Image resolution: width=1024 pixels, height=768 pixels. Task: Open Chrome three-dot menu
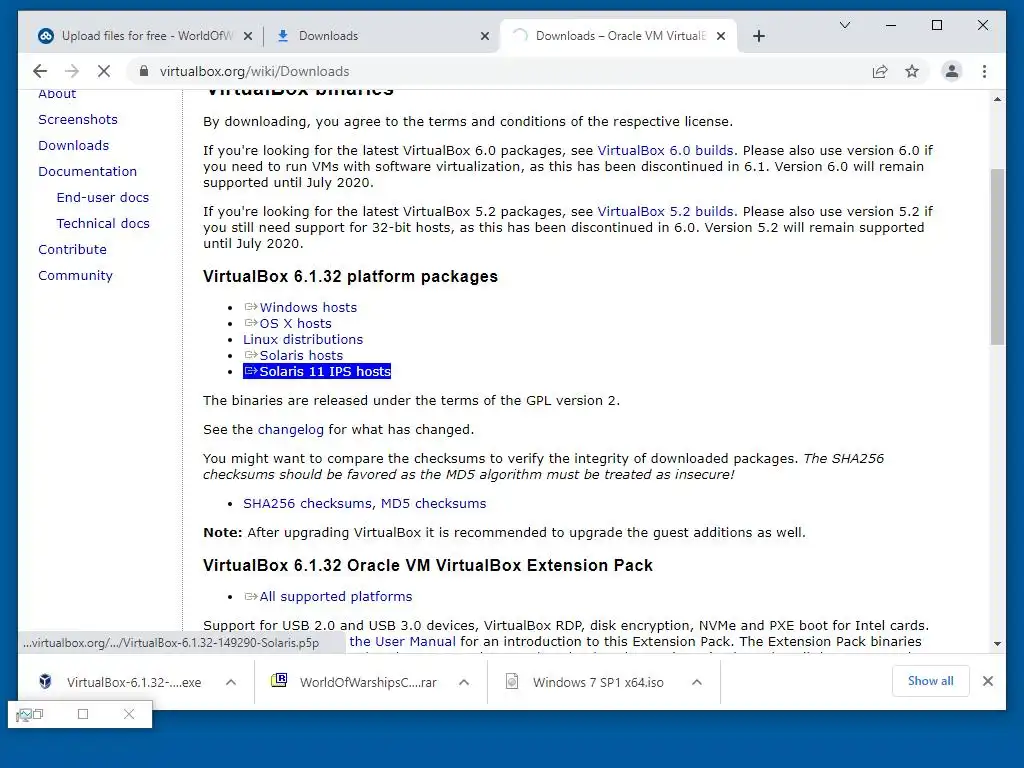(984, 71)
